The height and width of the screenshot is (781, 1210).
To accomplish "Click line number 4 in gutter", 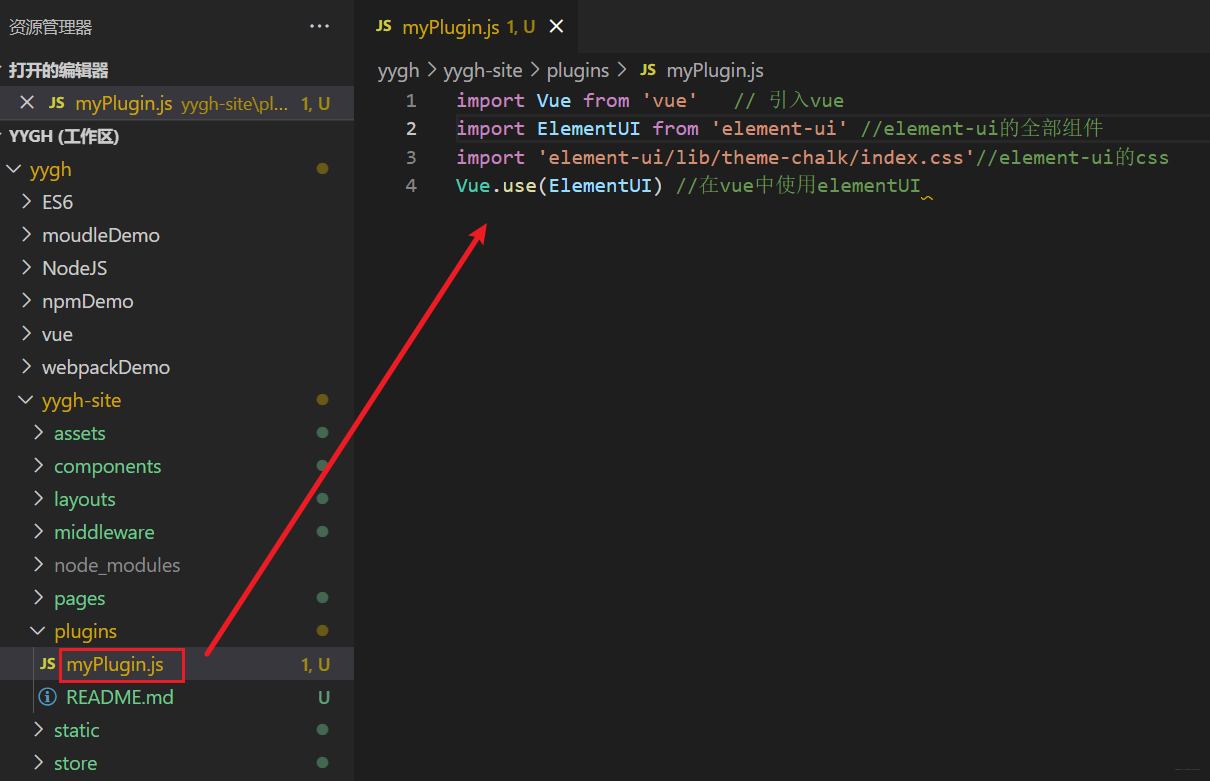I will point(411,185).
